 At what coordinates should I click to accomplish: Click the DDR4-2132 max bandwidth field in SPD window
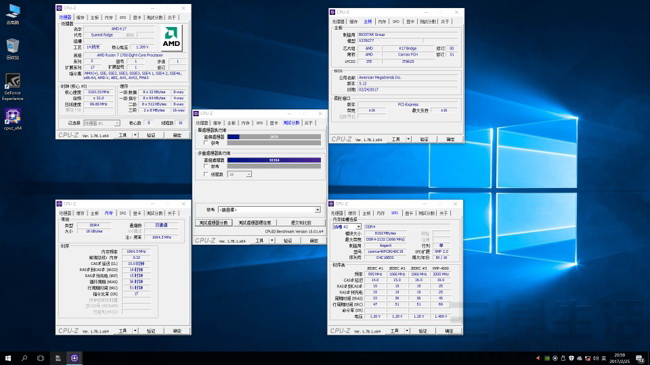[386, 239]
